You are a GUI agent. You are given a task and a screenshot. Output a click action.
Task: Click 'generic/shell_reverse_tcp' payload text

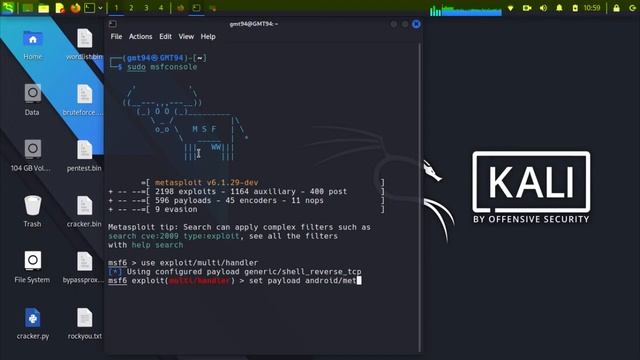(303, 271)
